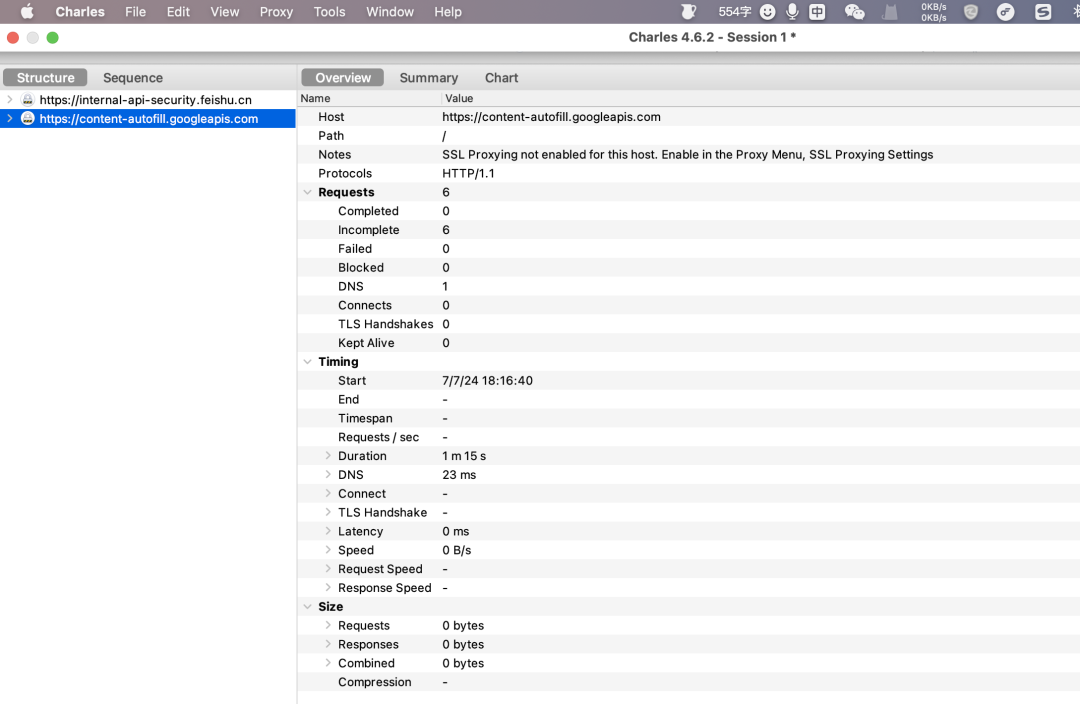
Task: Select the Summary tab
Action: tap(428, 78)
